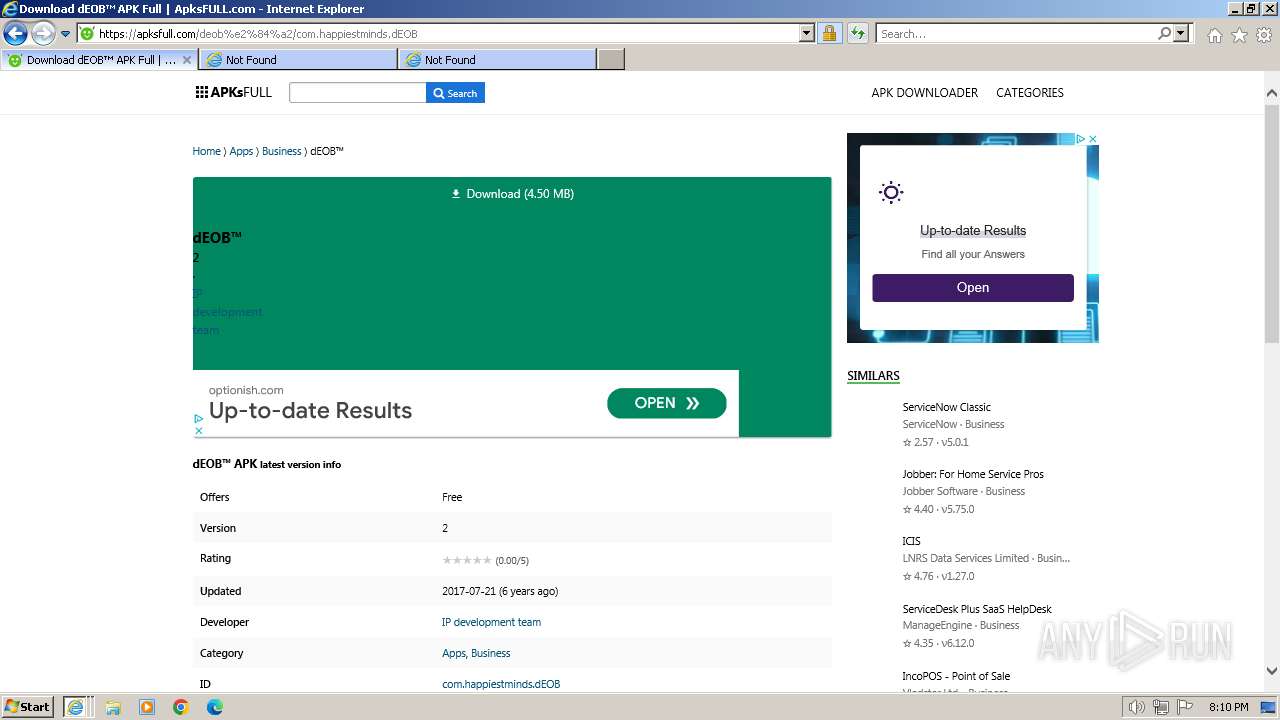Click the 8:10 PM system clock
1280x720 pixels.
(1228, 707)
